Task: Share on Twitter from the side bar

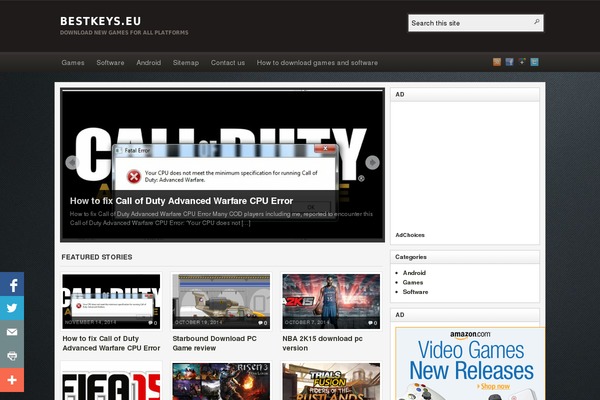Action: (x=12, y=308)
